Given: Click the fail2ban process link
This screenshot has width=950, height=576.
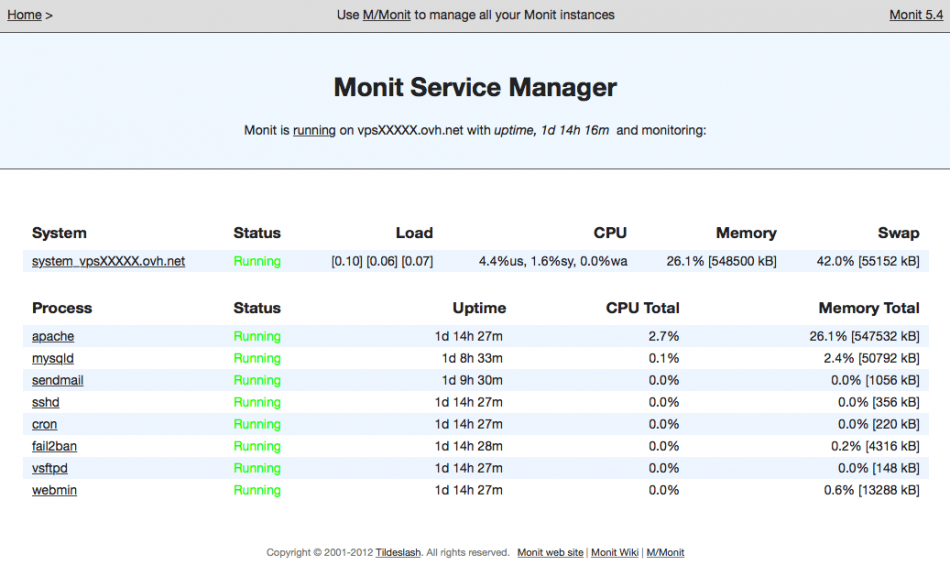Looking at the screenshot, I should [x=55, y=446].
